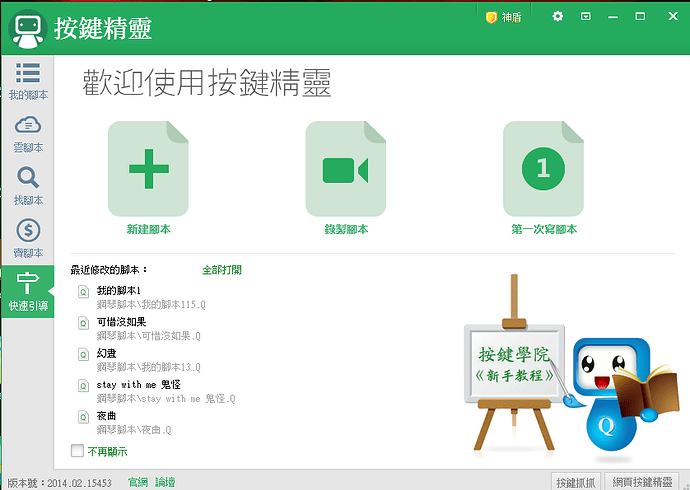
Task: Click the 新建腳本 text link
Action: pyautogui.click(x=148, y=229)
